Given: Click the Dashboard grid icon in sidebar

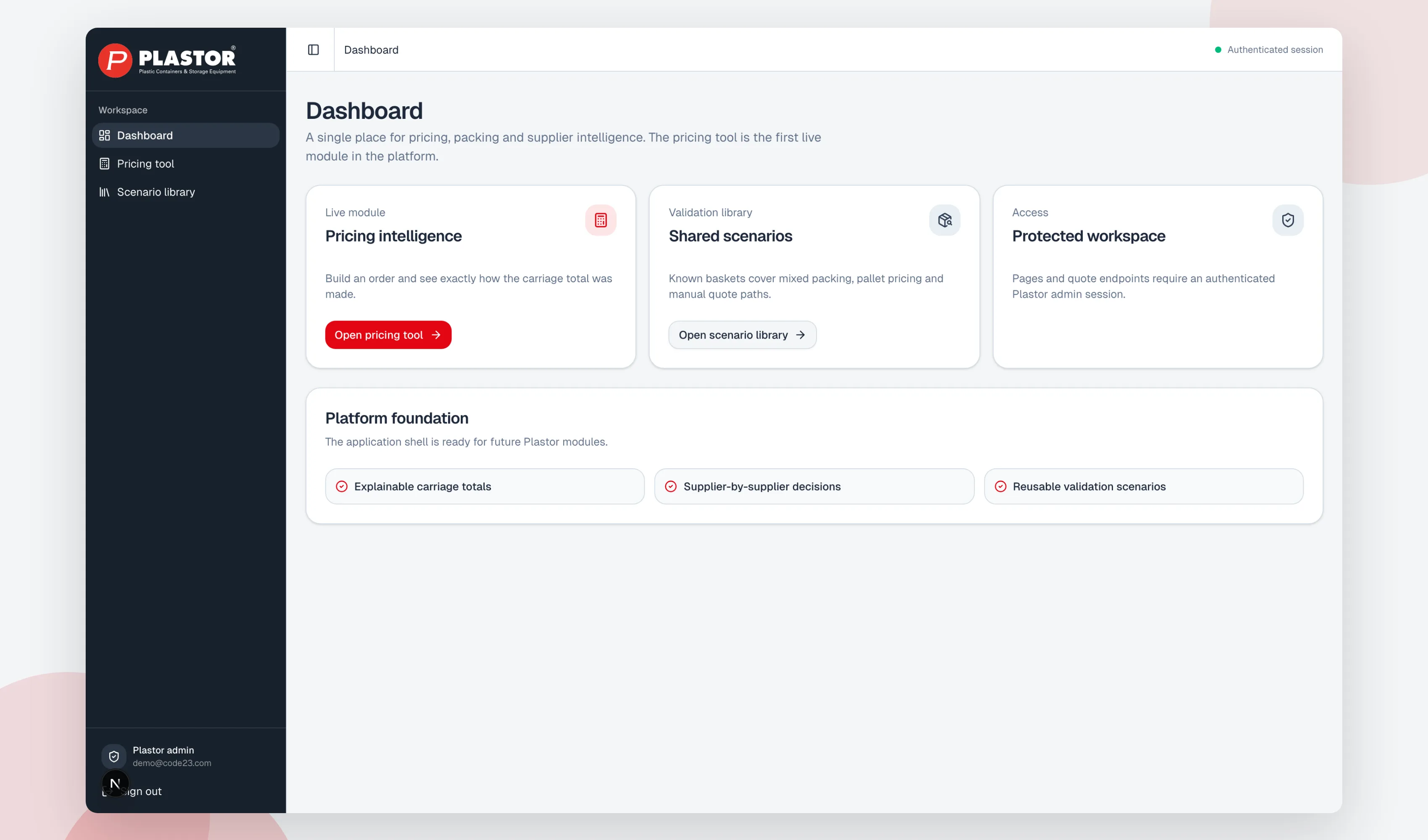Looking at the screenshot, I should pos(104,136).
